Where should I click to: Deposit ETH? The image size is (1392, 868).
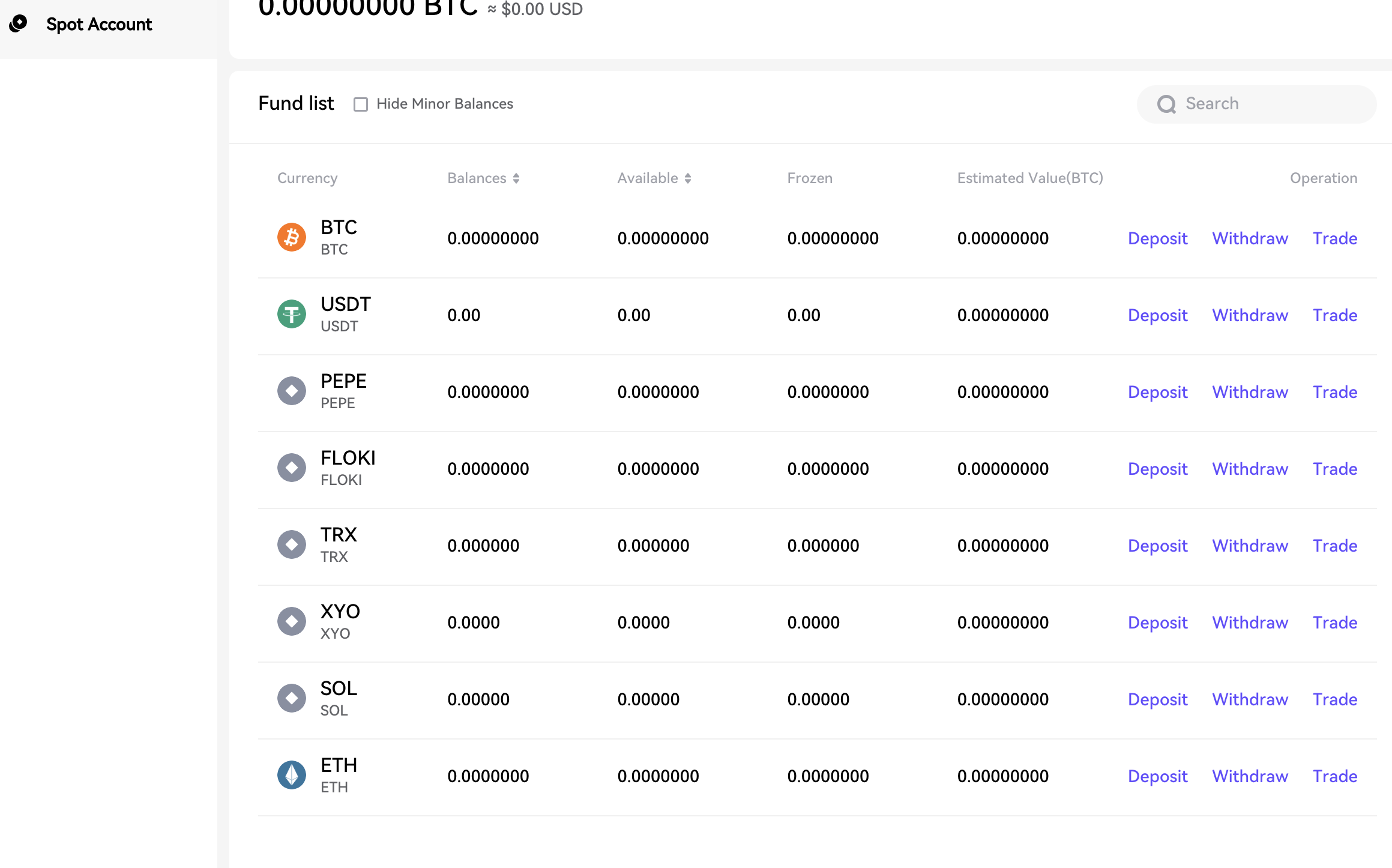(x=1157, y=776)
